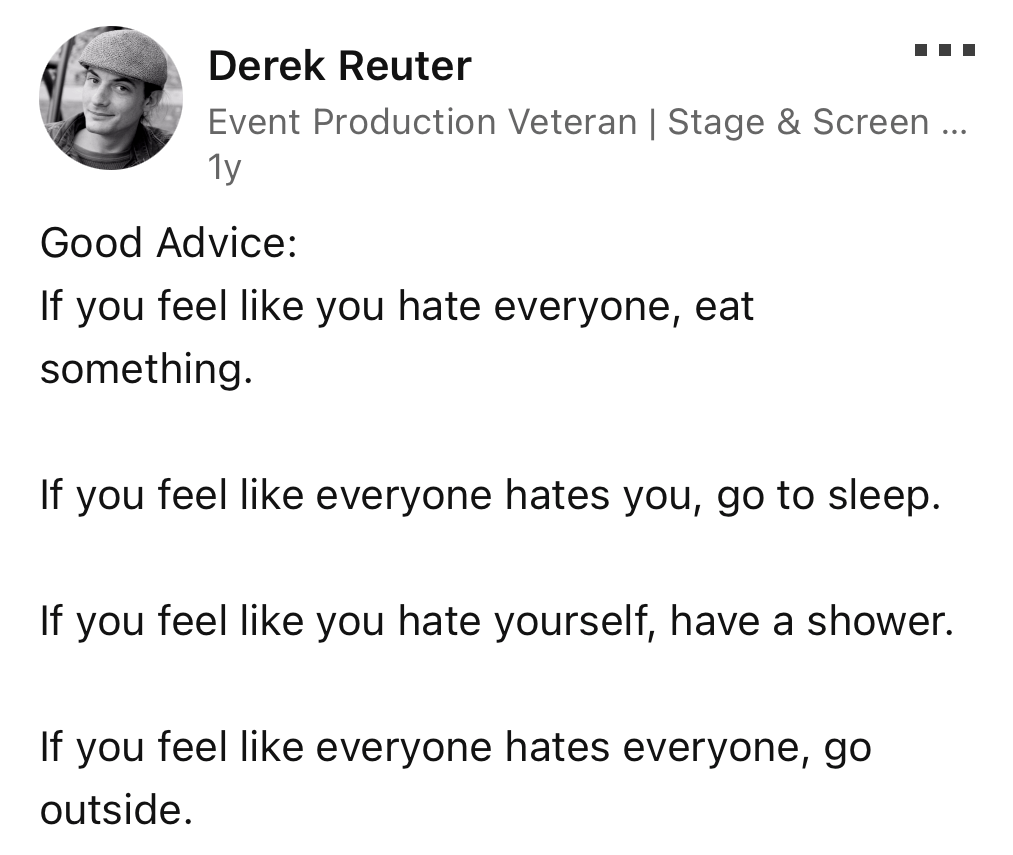Click the words "have a shower."
Viewport: 1013px width, 855px height.
[x=812, y=621]
